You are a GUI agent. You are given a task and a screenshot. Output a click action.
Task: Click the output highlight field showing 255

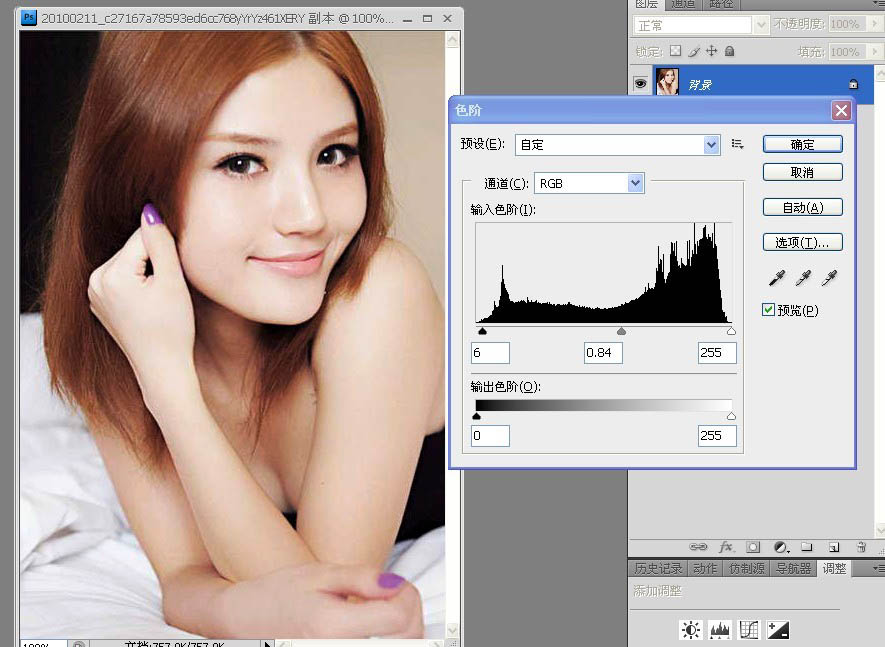pos(717,436)
